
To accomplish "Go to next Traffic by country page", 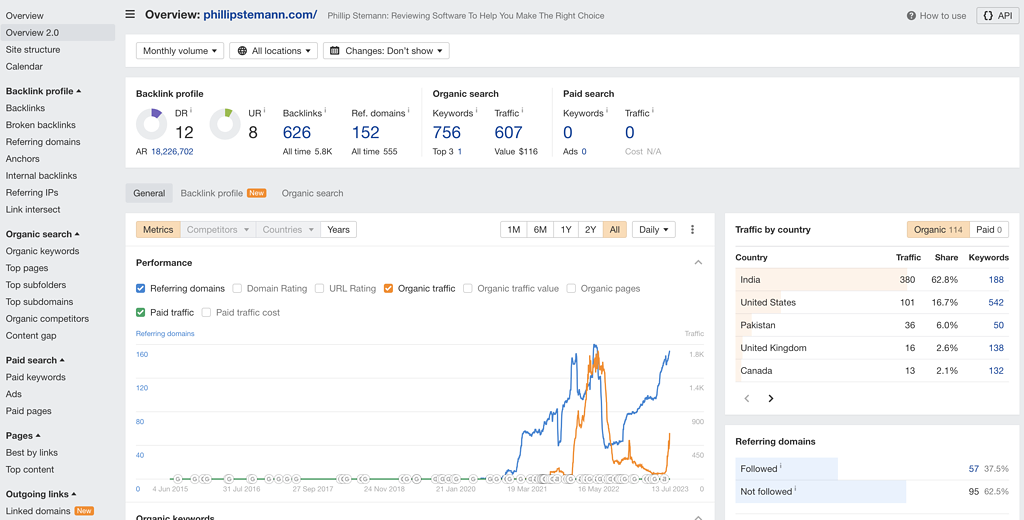I will [771, 398].
